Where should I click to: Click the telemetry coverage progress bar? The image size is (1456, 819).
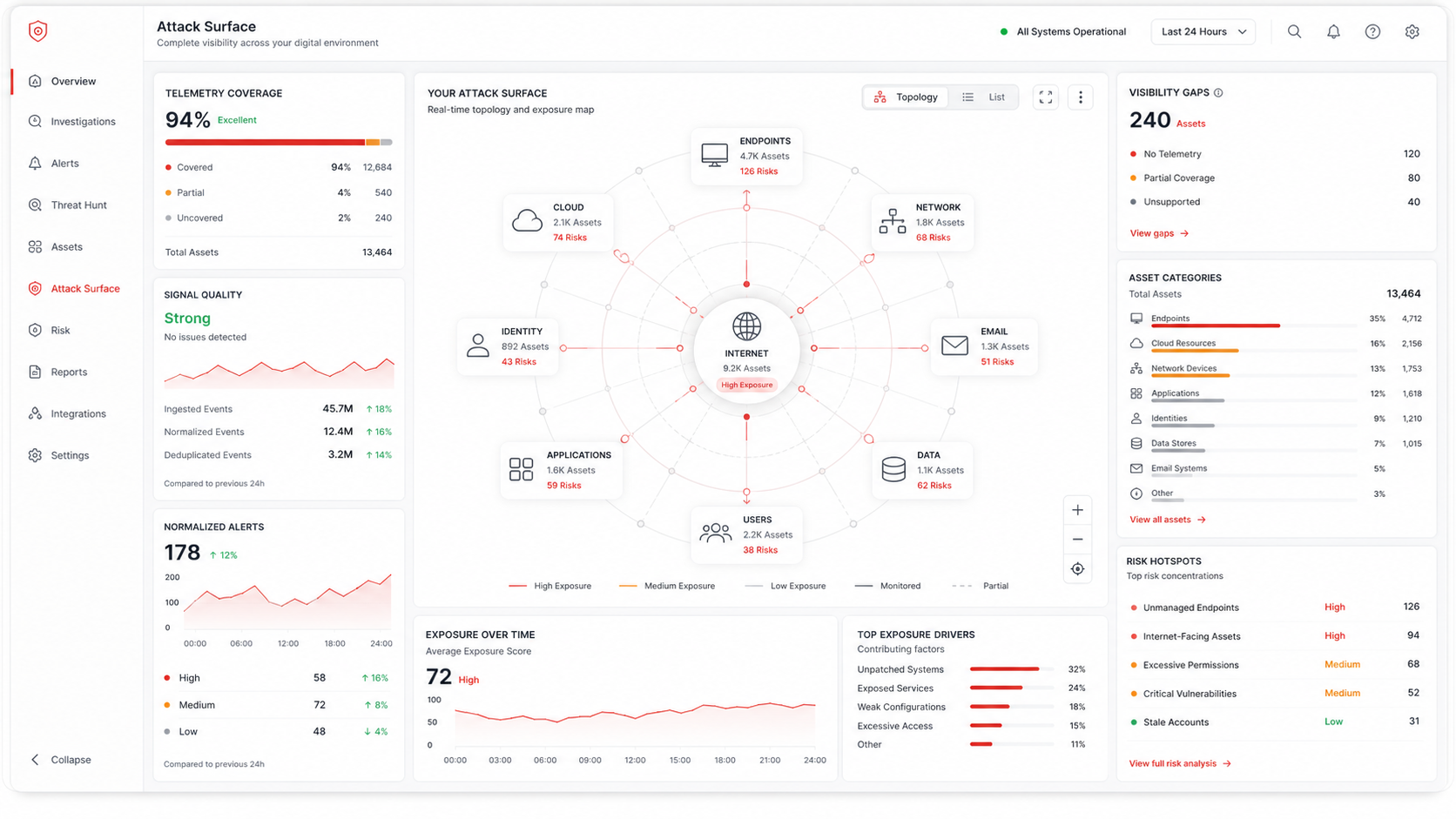pos(279,142)
